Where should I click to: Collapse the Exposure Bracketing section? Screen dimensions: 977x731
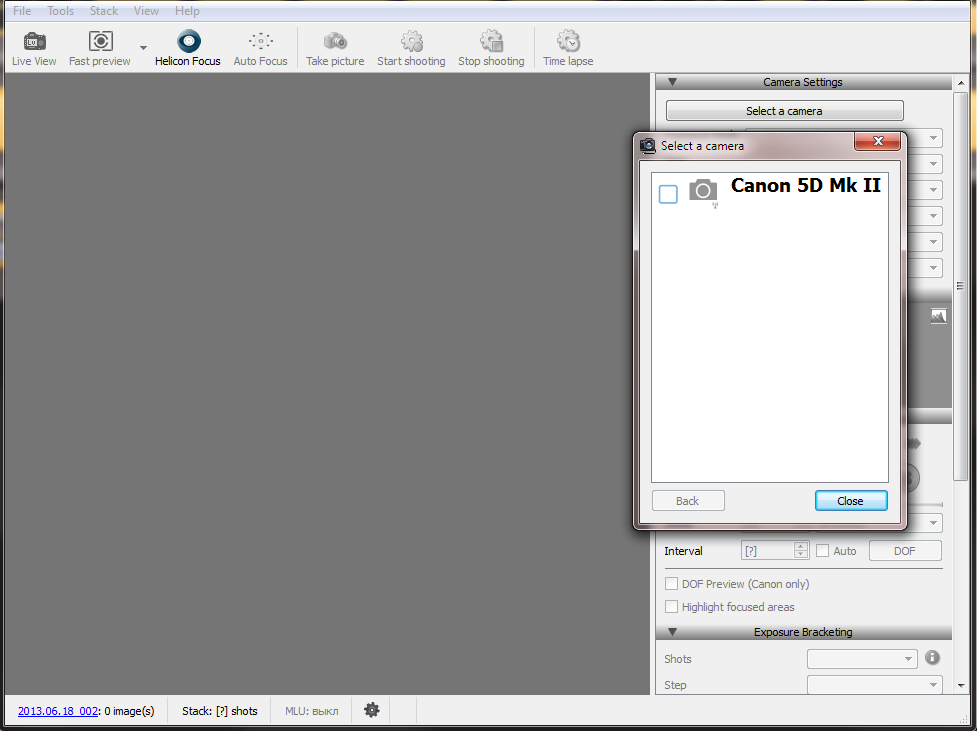pos(672,632)
